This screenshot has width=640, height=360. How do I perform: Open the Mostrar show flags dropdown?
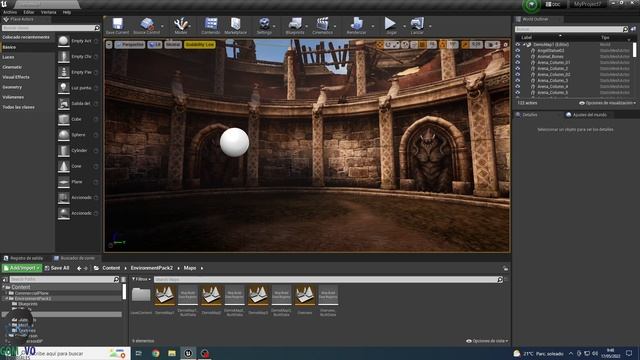click(173, 44)
